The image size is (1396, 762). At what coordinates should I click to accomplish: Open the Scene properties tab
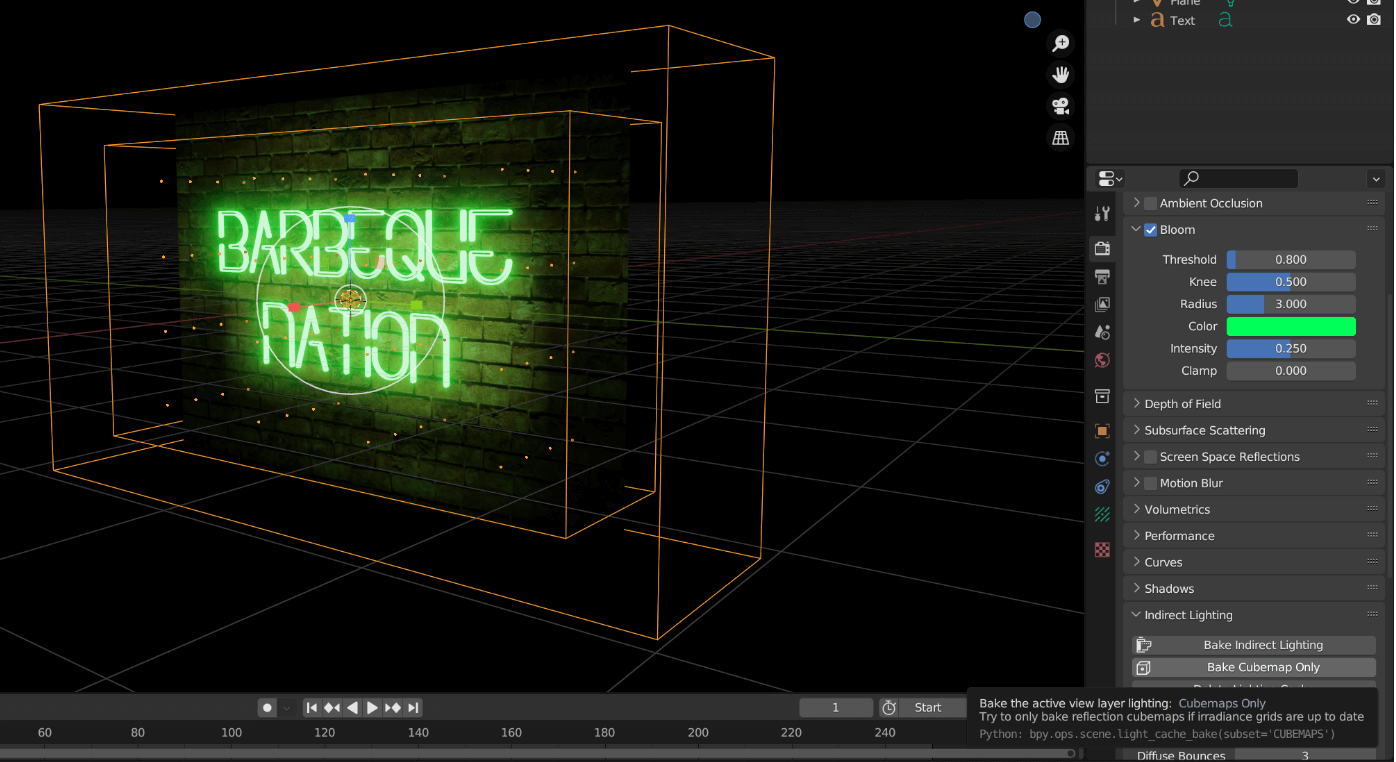coord(1102,332)
